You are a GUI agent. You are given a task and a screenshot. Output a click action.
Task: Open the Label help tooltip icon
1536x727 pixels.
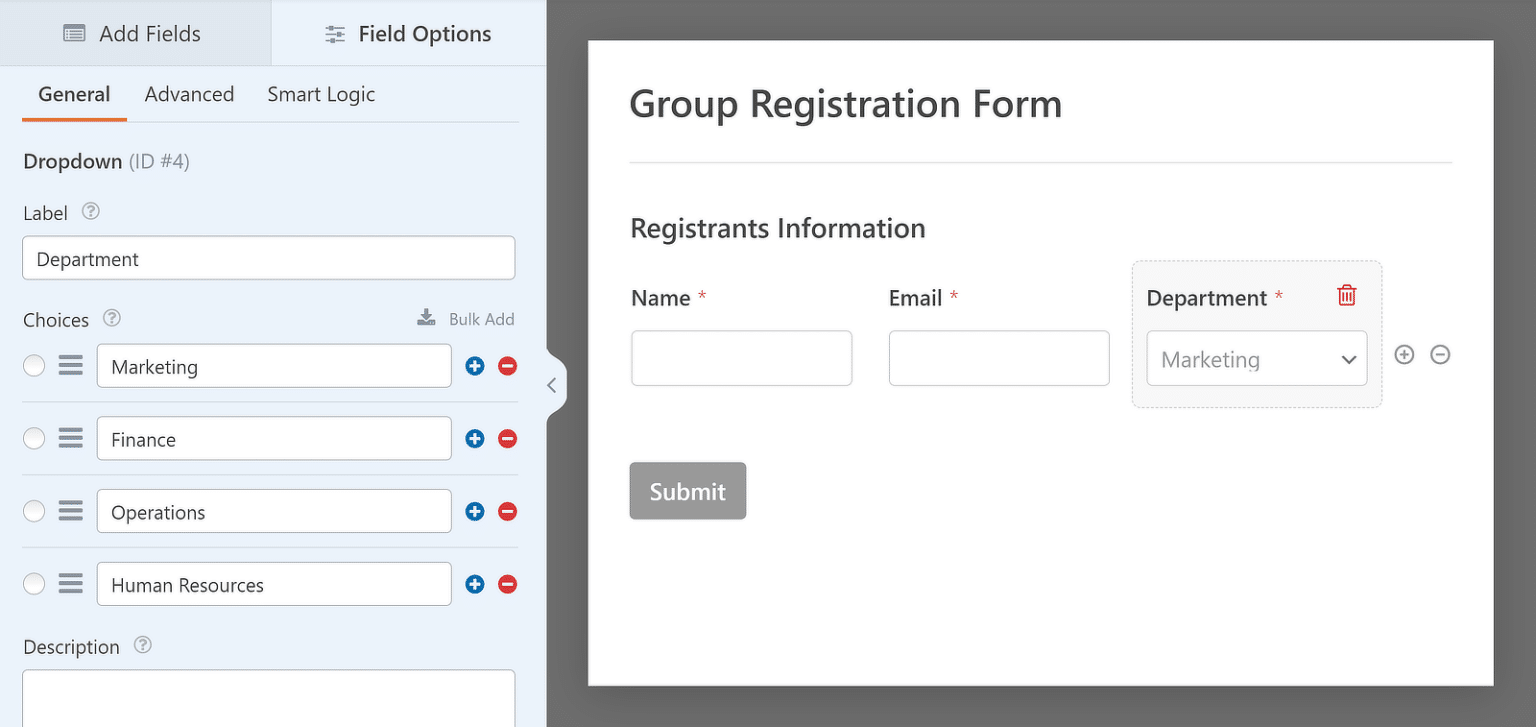point(90,211)
